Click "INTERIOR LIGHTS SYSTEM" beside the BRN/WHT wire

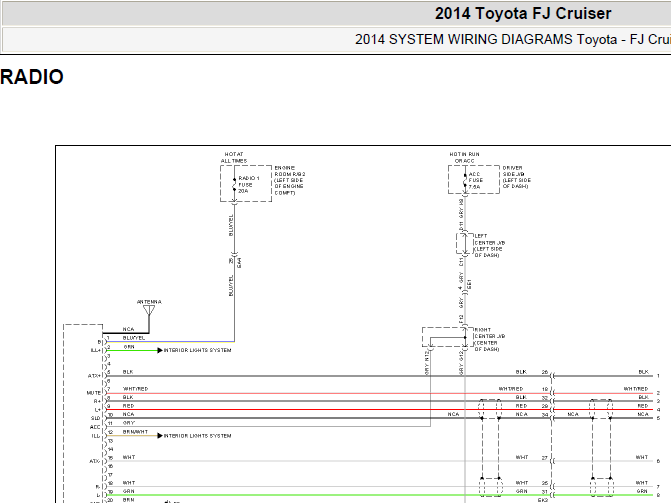197,436
